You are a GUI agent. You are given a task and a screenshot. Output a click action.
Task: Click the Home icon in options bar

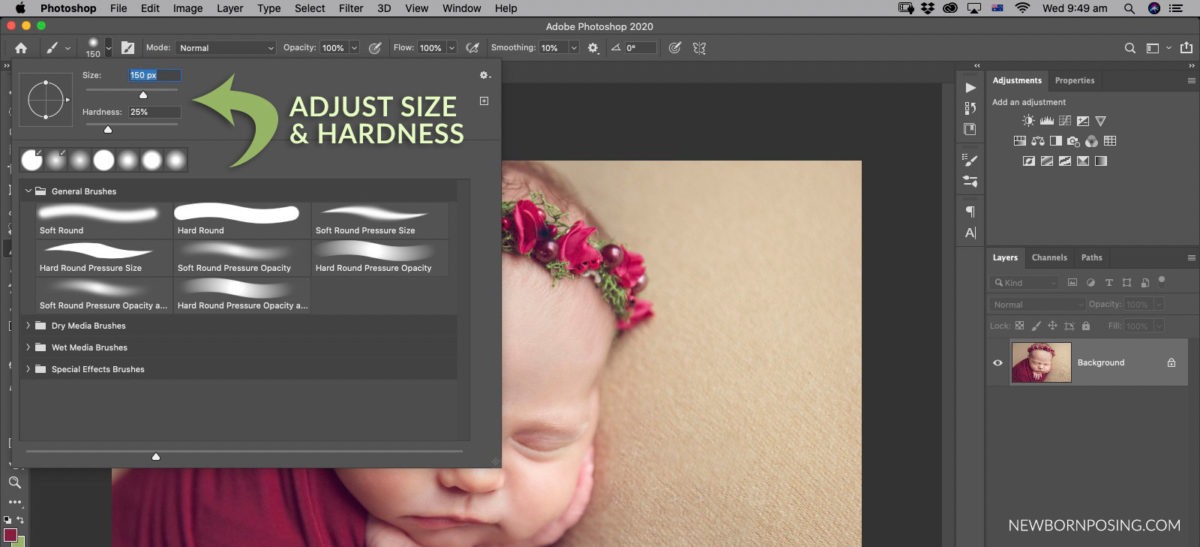click(x=21, y=47)
